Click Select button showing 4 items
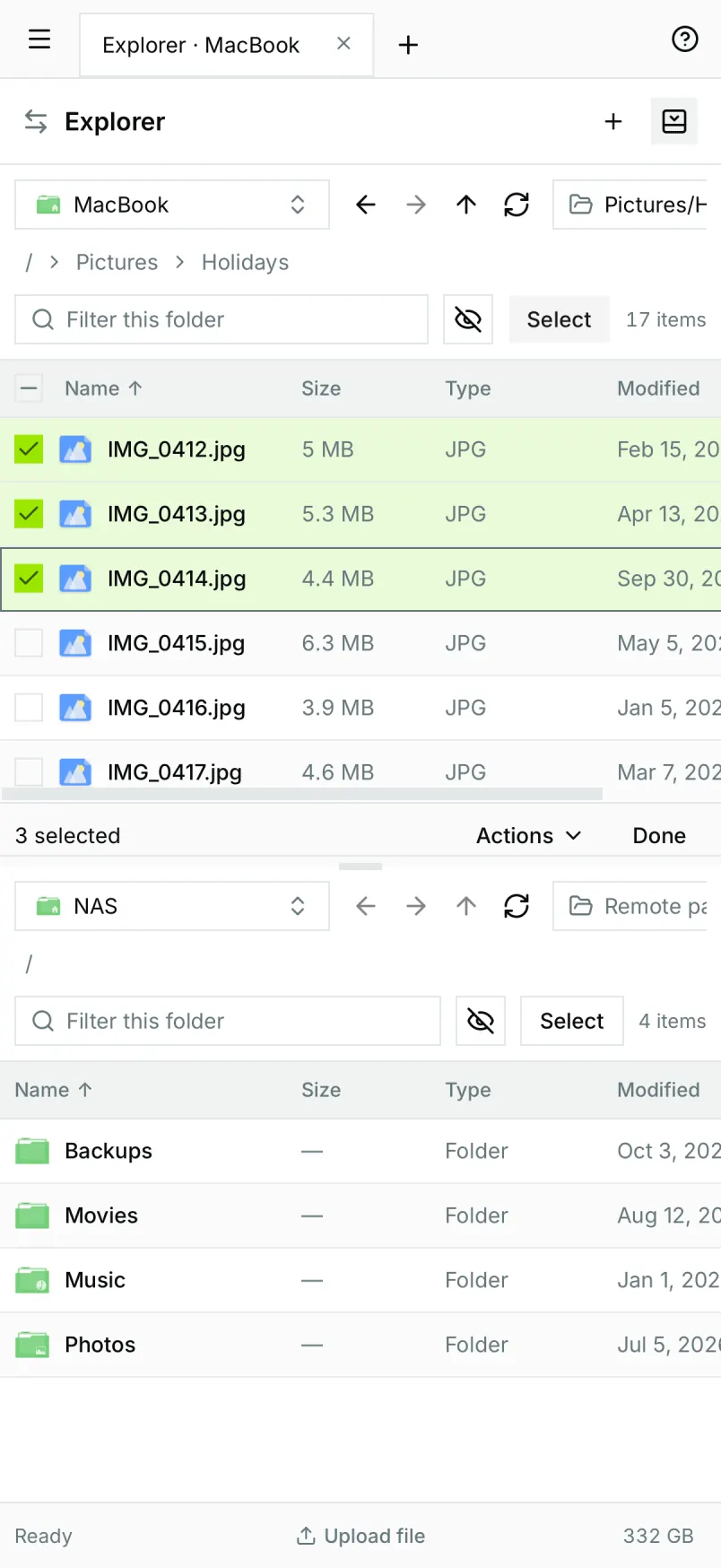Image resolution: width=721 pixels, height=1568 pixels. point(572,1021)
